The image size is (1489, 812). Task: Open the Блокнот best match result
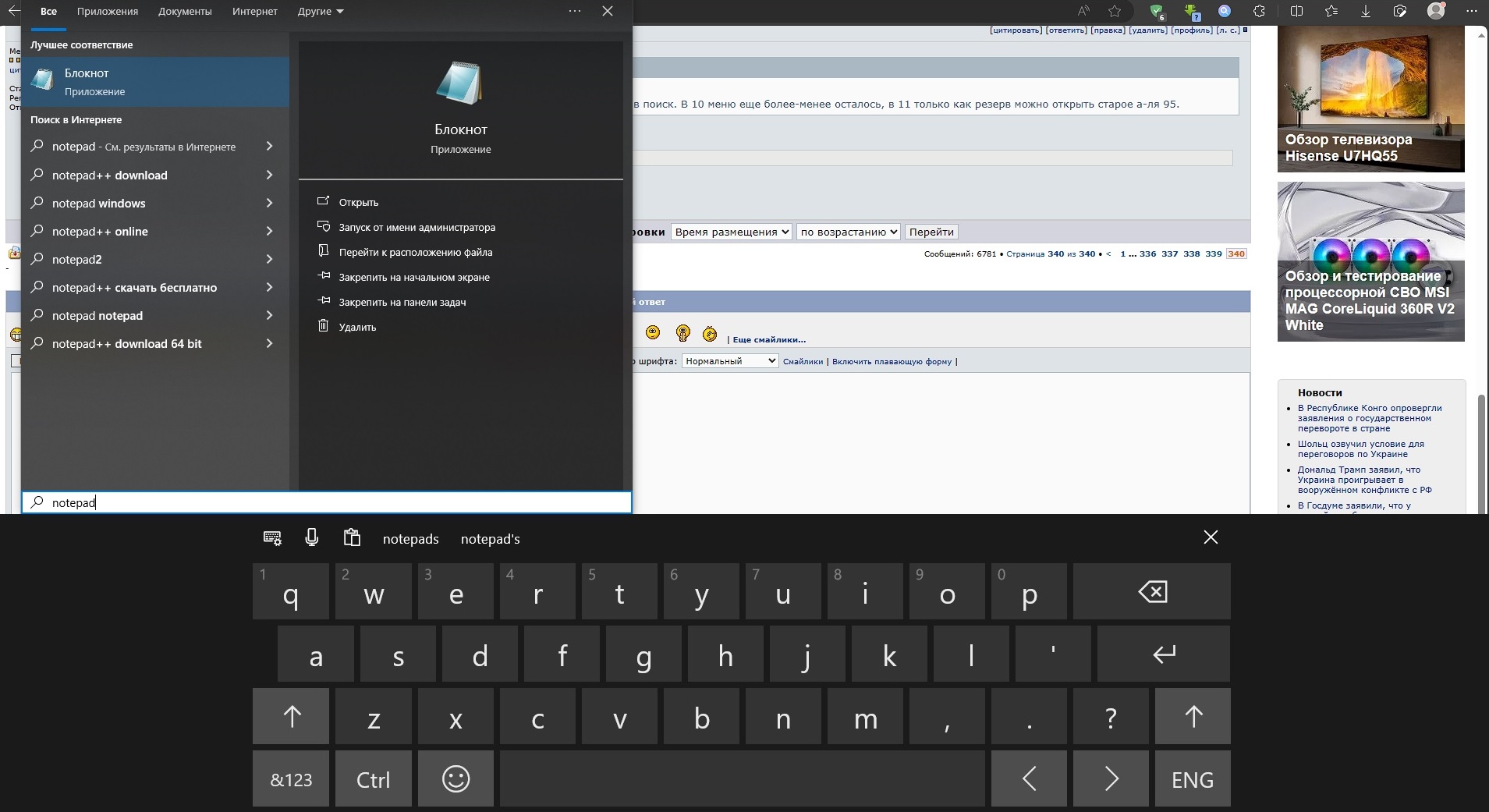[155, 82]
